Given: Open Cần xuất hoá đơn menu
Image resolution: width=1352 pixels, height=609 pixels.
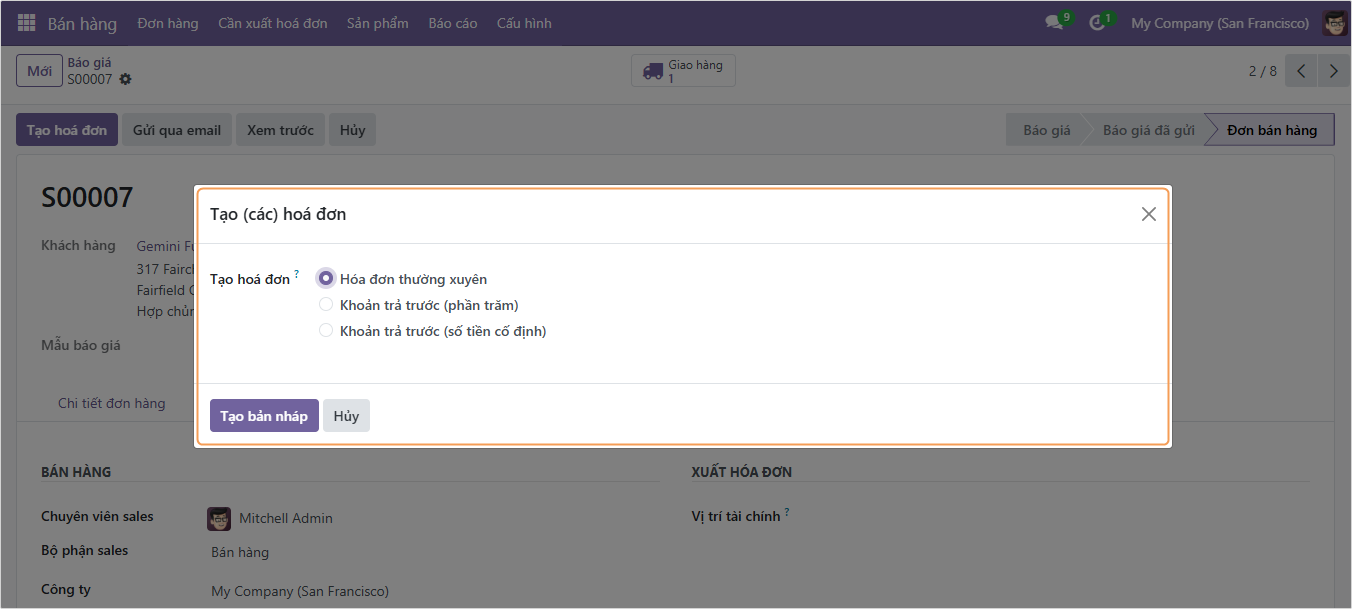Looking at the screenshot, I should 272,23.
